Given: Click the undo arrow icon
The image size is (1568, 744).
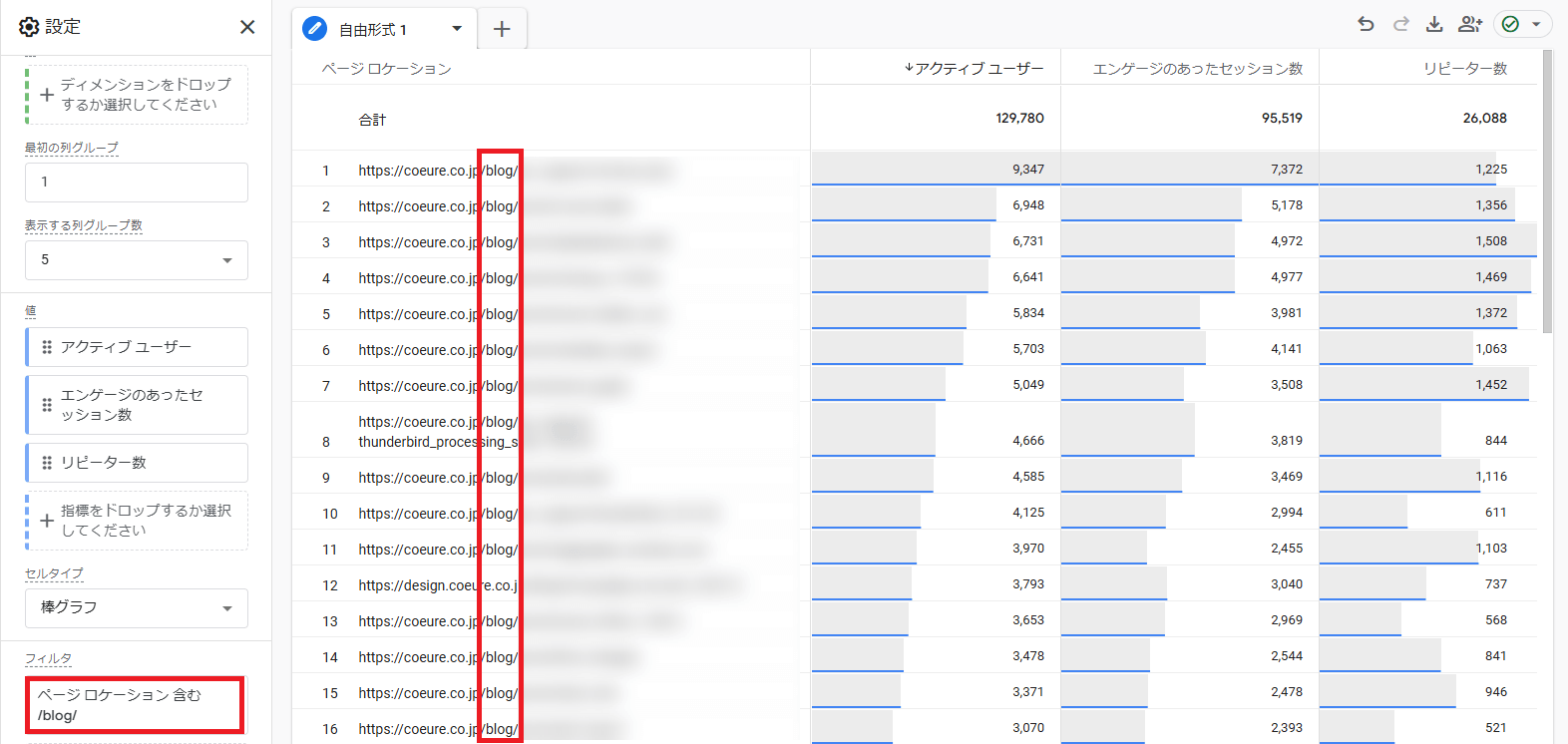Looking at the screenshot, I should coord(1366,24).
